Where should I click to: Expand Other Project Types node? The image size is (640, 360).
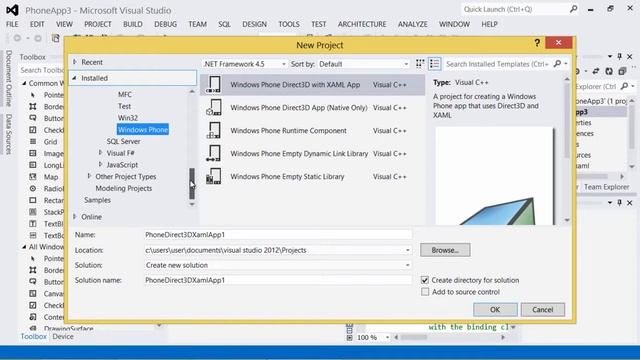89,176
